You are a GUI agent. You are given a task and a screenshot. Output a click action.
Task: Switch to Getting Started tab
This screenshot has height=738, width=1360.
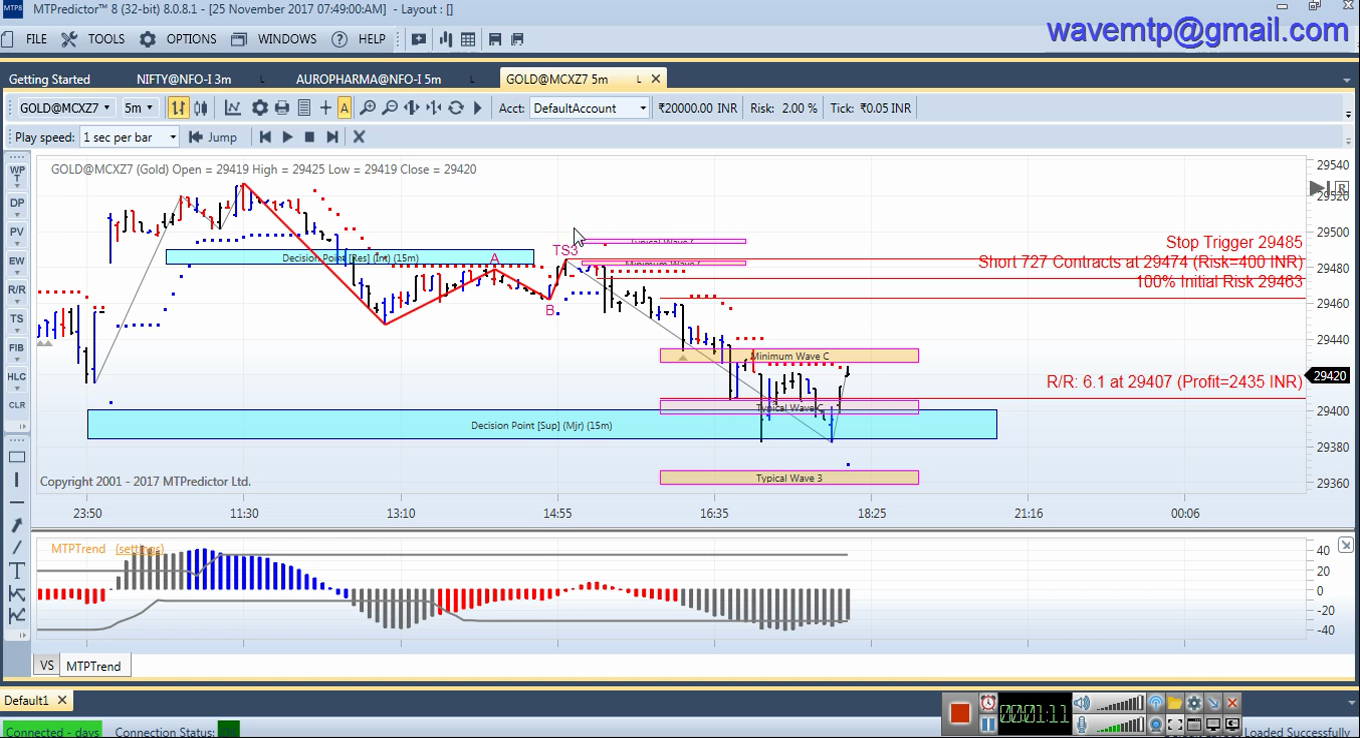pyautogui.click(x=49, y=79)
